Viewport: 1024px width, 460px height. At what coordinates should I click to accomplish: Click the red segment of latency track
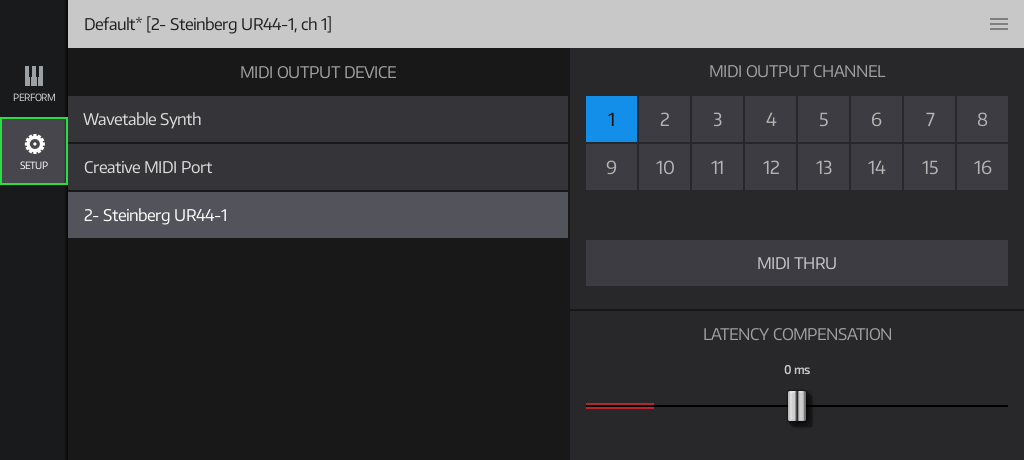click(x=620, y=406)
